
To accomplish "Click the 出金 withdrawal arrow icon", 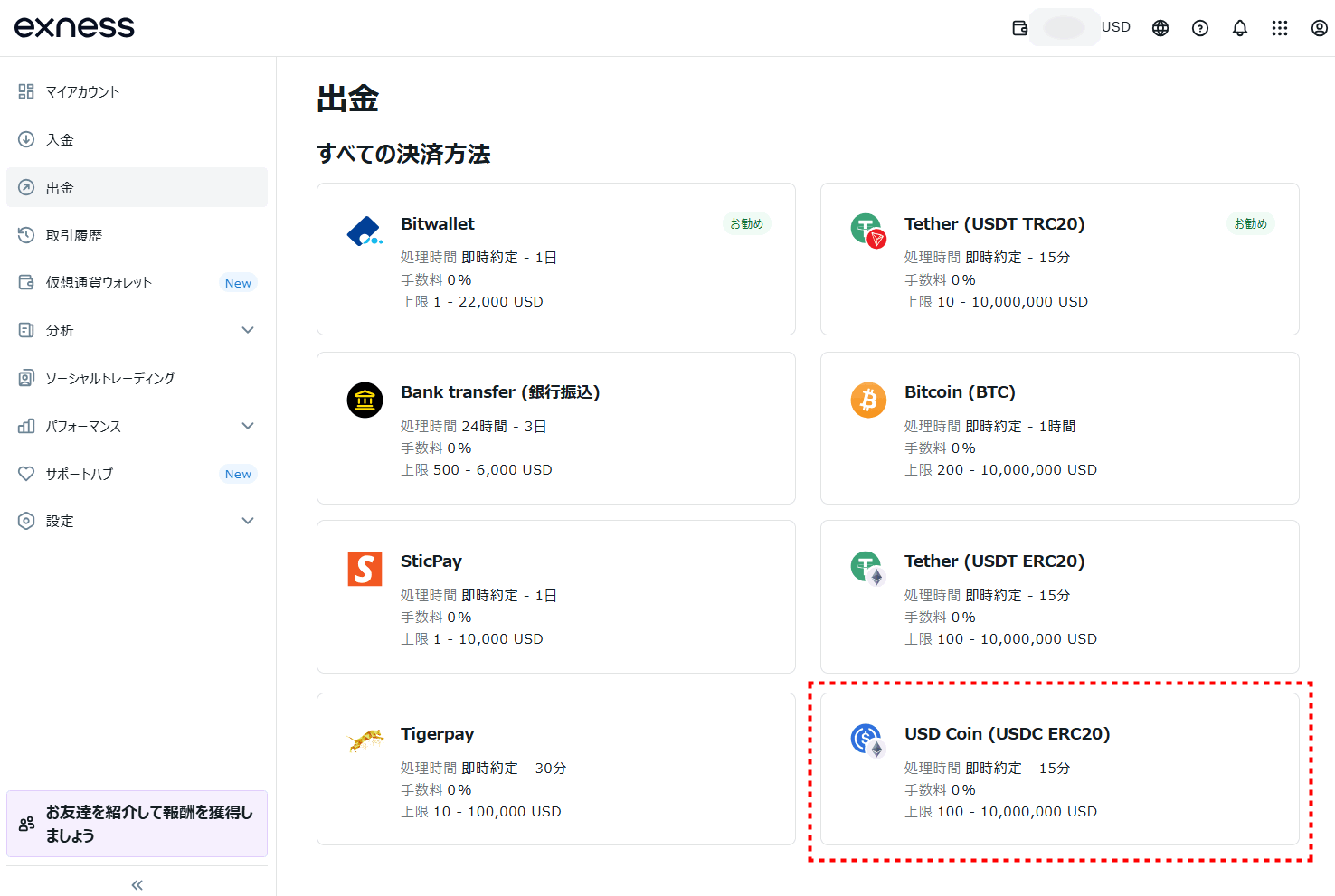I will [x=26, y=187].
